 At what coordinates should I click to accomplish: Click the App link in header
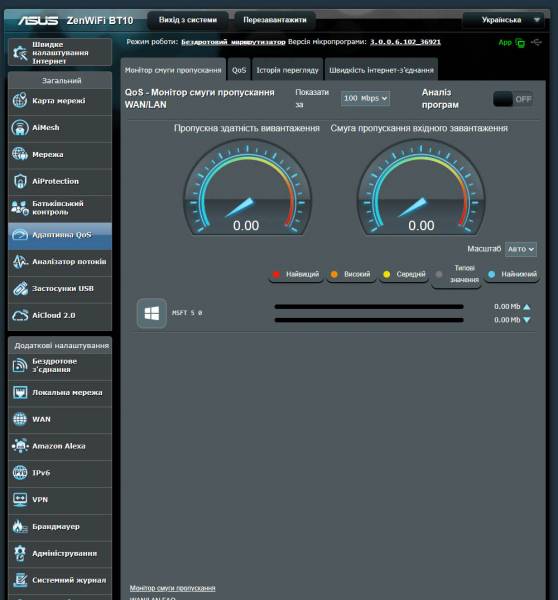(x=505, y=42)
